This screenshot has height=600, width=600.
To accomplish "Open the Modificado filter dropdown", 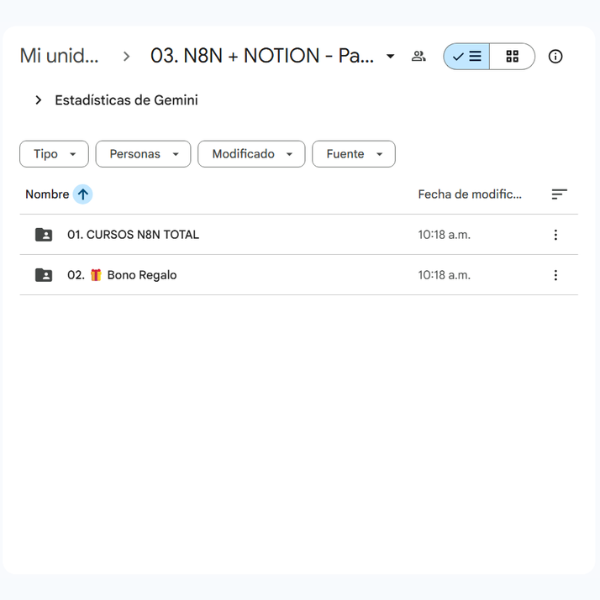I will pyautogui.click(x=251, y=154).
